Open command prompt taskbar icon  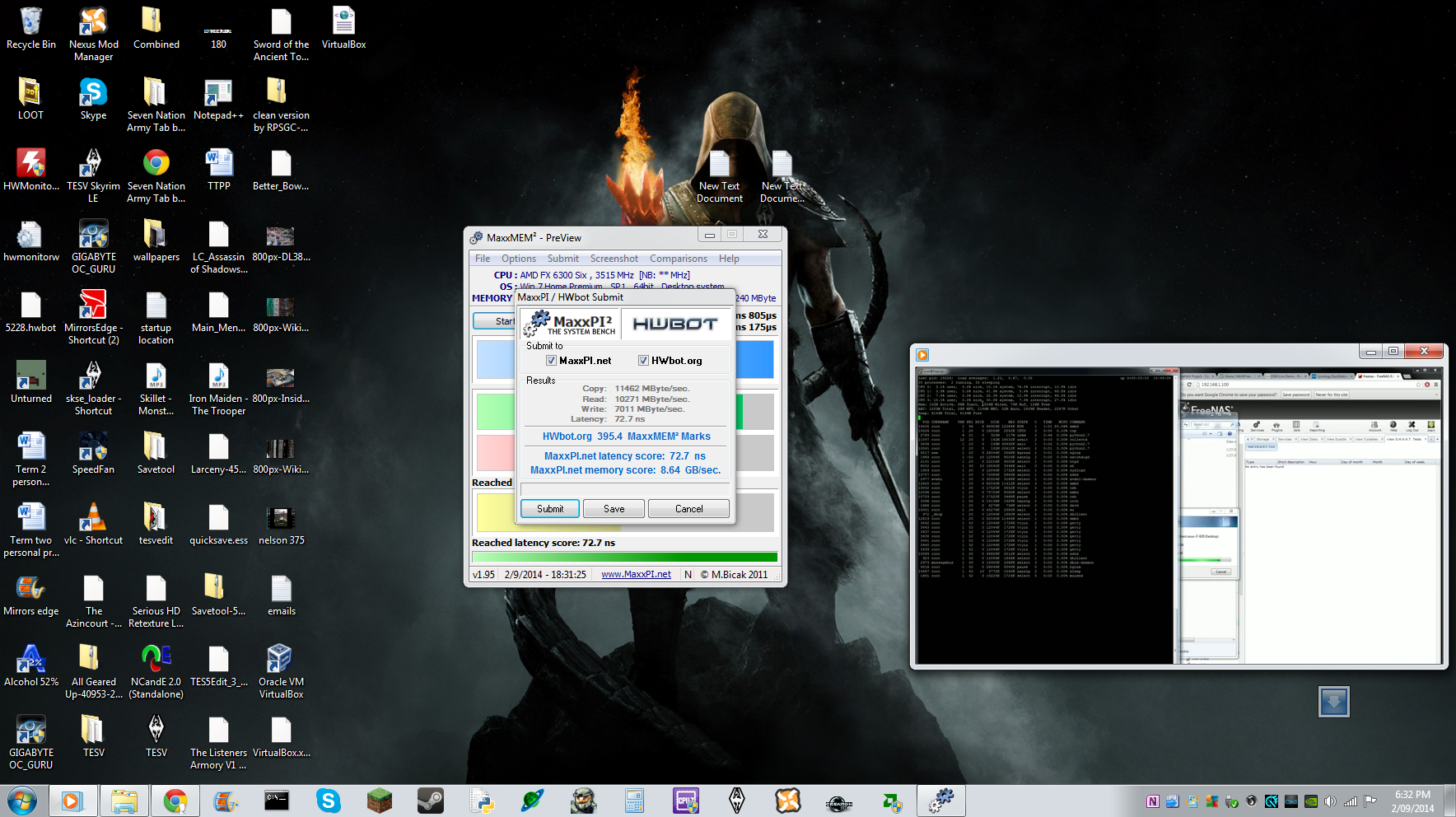tap(277, 801)
